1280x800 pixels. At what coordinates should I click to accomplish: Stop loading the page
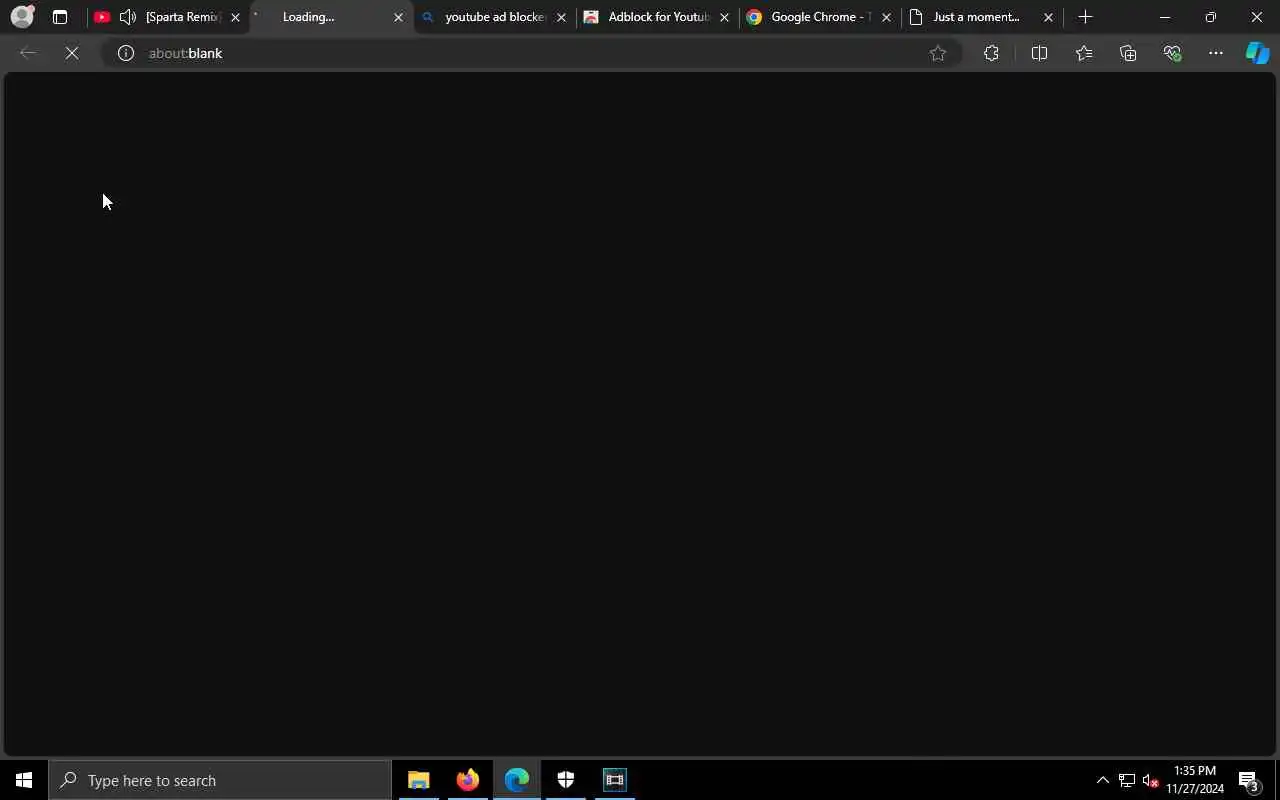tap(72, 53)
